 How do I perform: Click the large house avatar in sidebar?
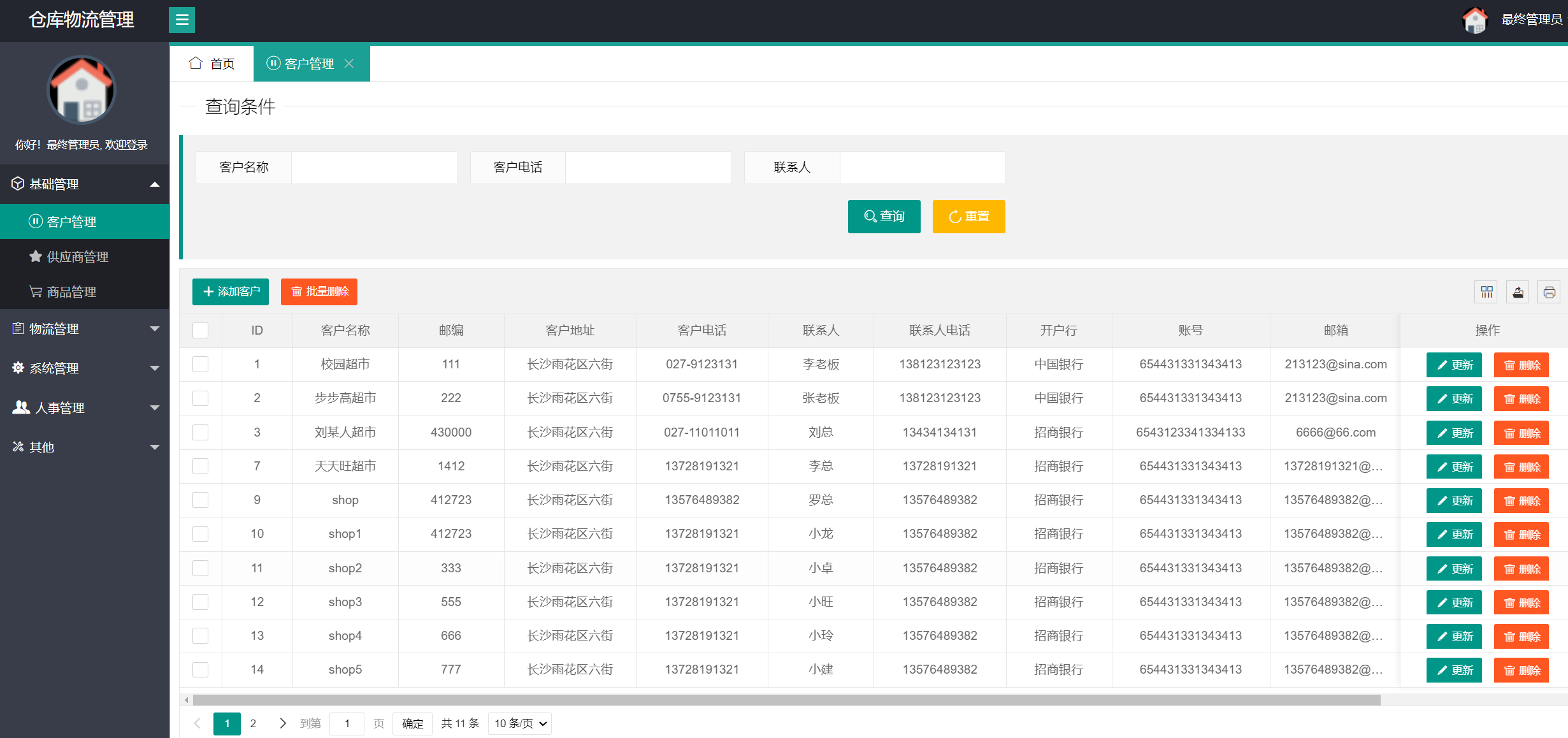point(82,90)
